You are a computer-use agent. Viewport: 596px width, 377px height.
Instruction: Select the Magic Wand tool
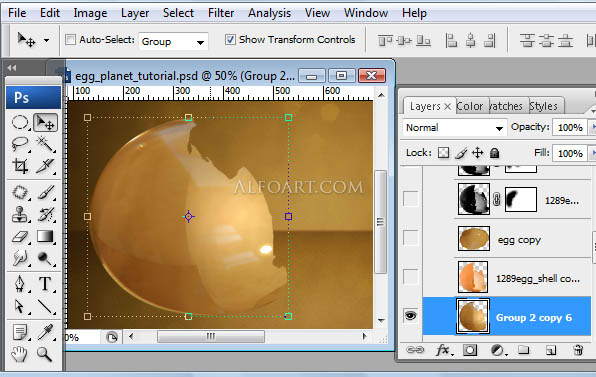click(46, 144)
